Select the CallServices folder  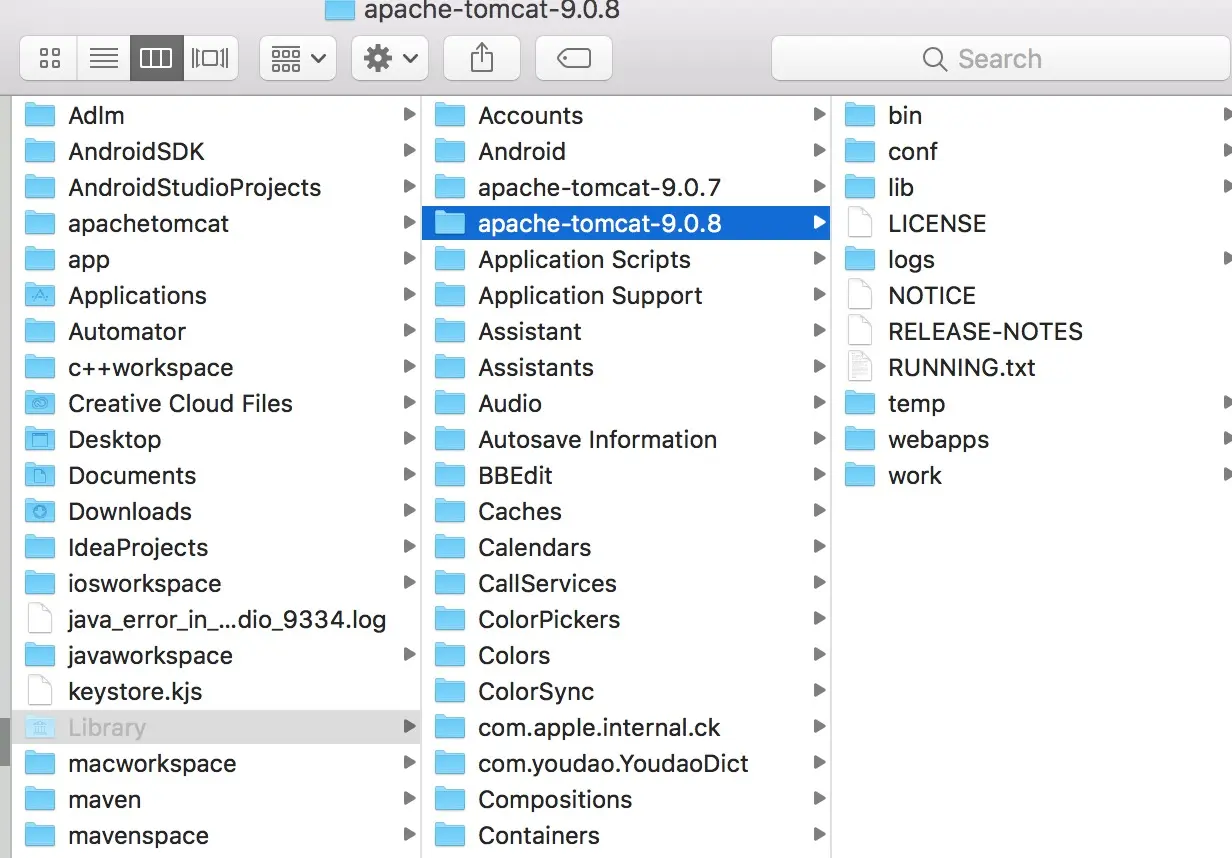tap(626, 584)
